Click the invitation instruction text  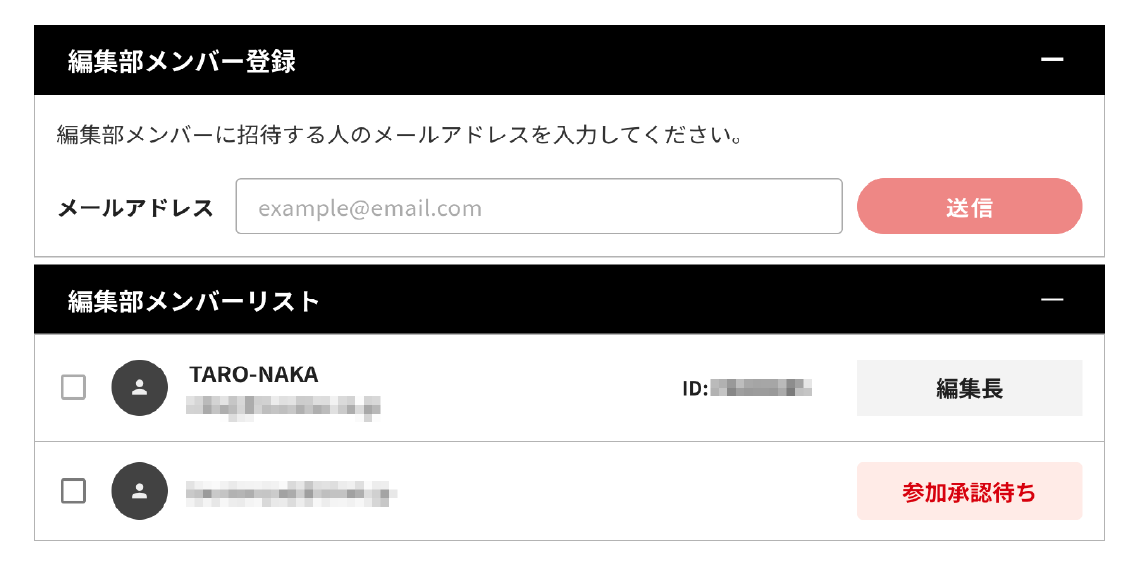tap(400, 135)
